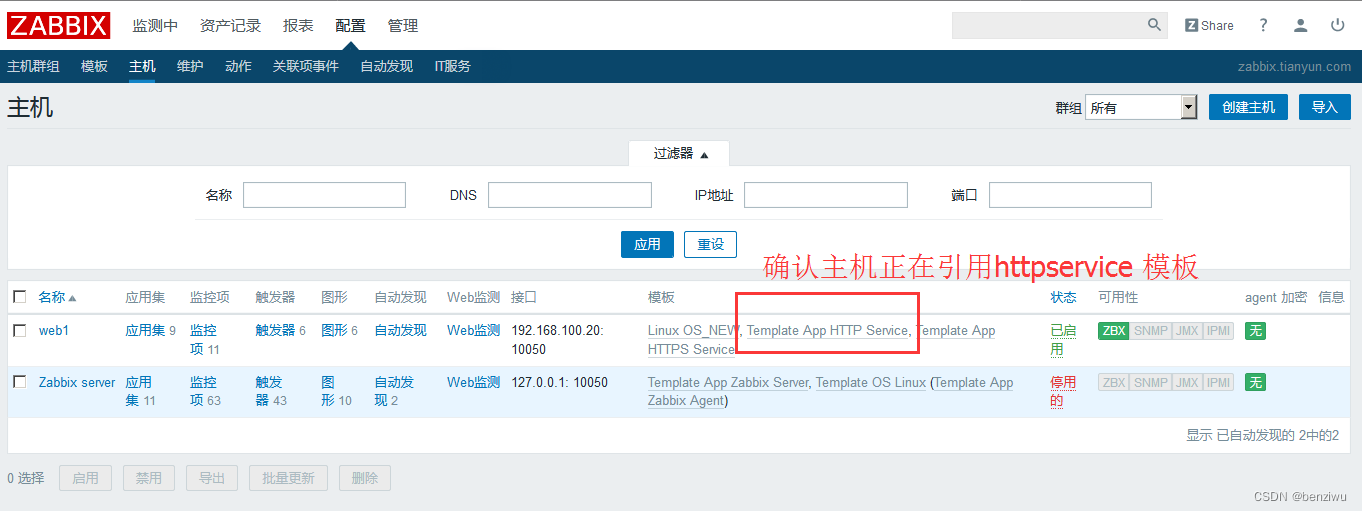Tick the select-all hosts checkbox
Viewport: 1362px width, 511px height.
coord(20,297)
